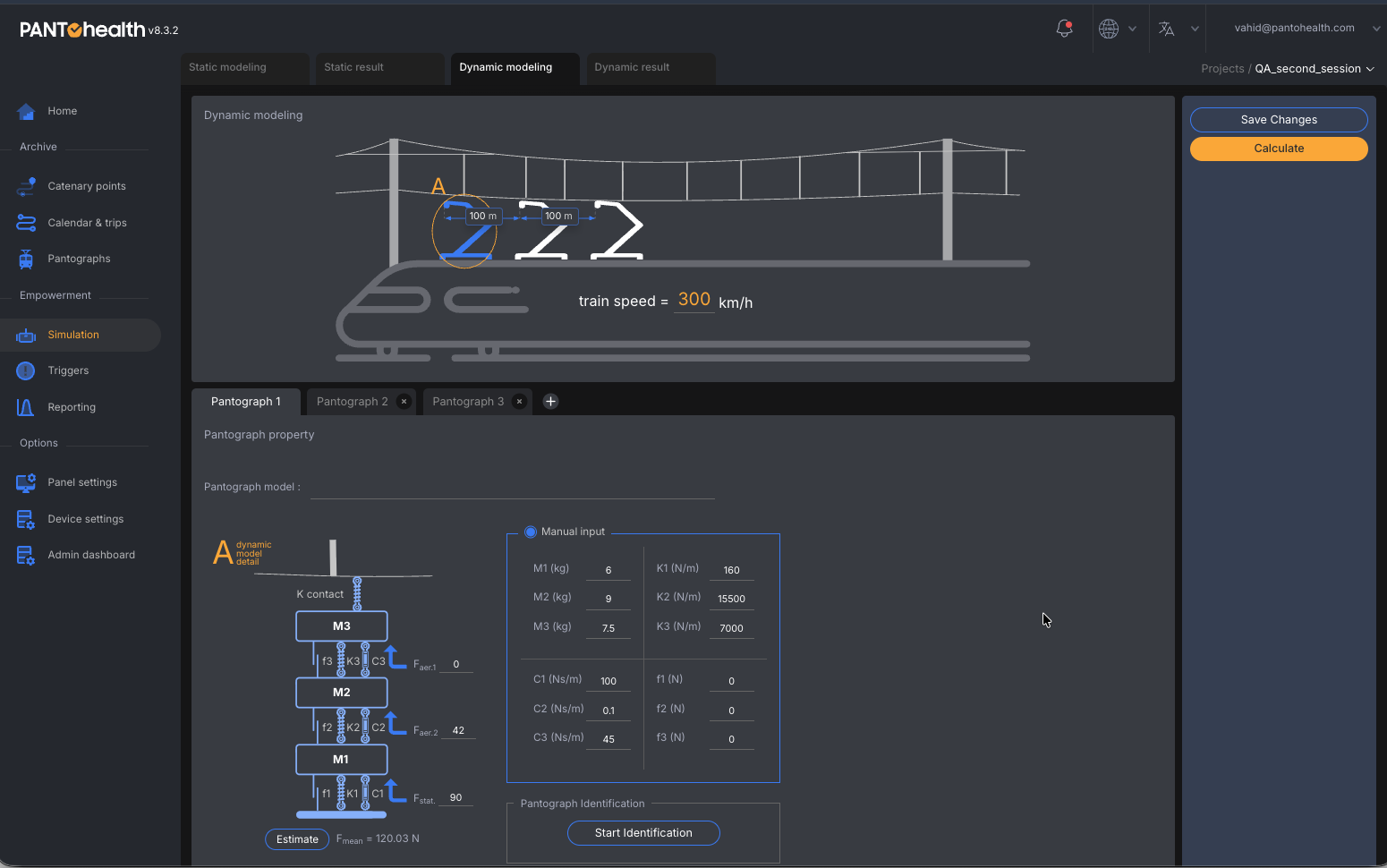Click the first 100 m distance label
Viewport: 1387px width, 868px height.
(x=483, y=216)
